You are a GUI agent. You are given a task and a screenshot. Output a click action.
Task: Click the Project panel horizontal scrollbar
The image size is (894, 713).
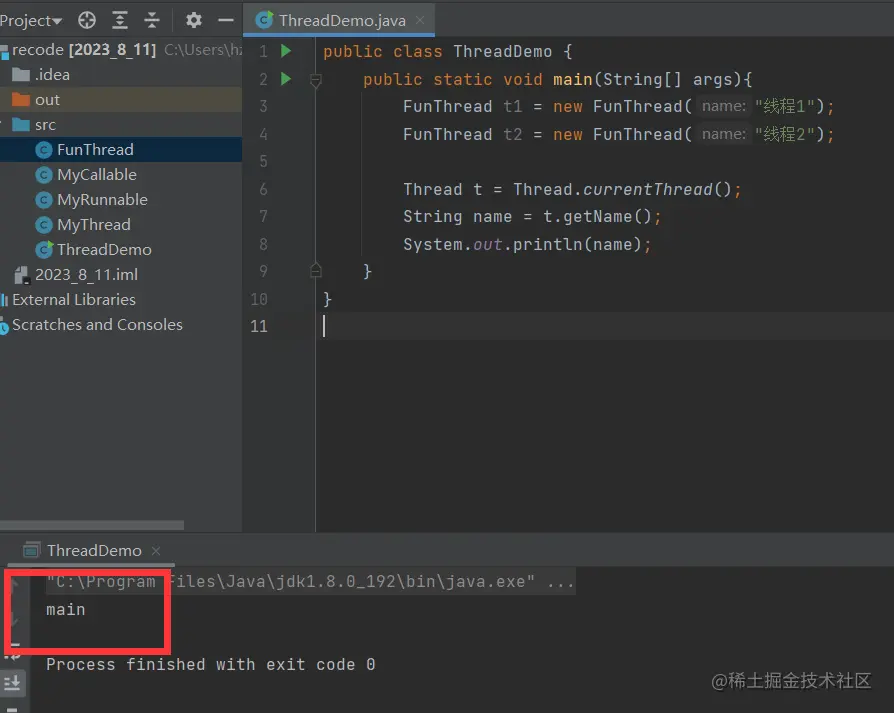(92, 524)
